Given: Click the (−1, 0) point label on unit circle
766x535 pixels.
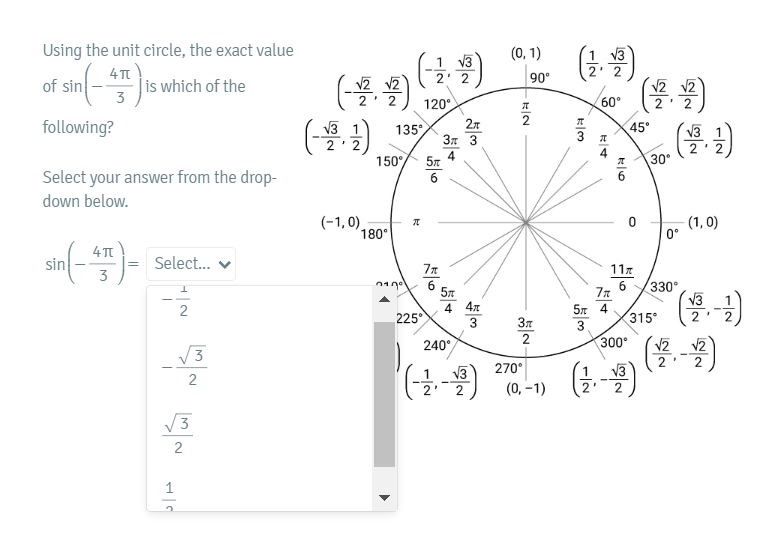Looking at the screenshot, I should tap(340, 222).
